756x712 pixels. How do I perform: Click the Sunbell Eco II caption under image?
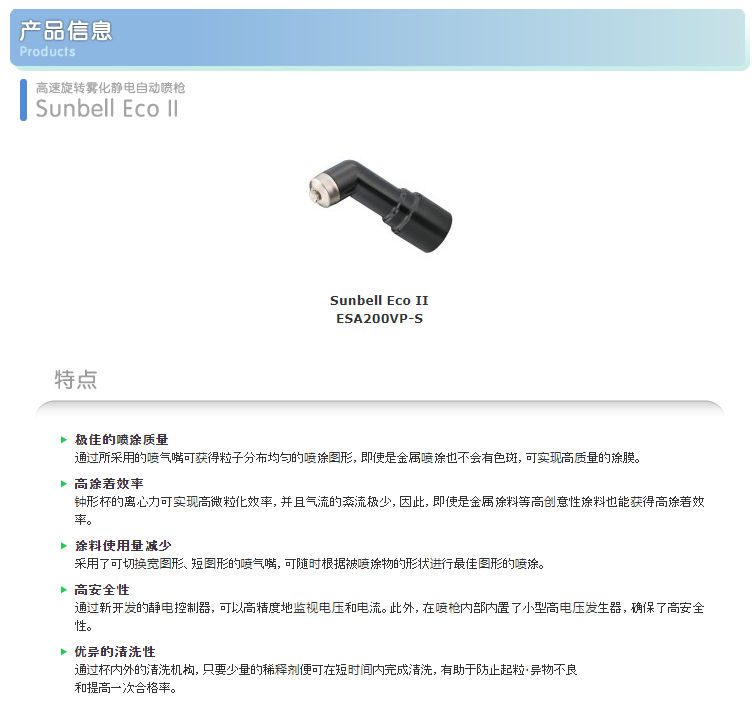(x=379, y=300)
